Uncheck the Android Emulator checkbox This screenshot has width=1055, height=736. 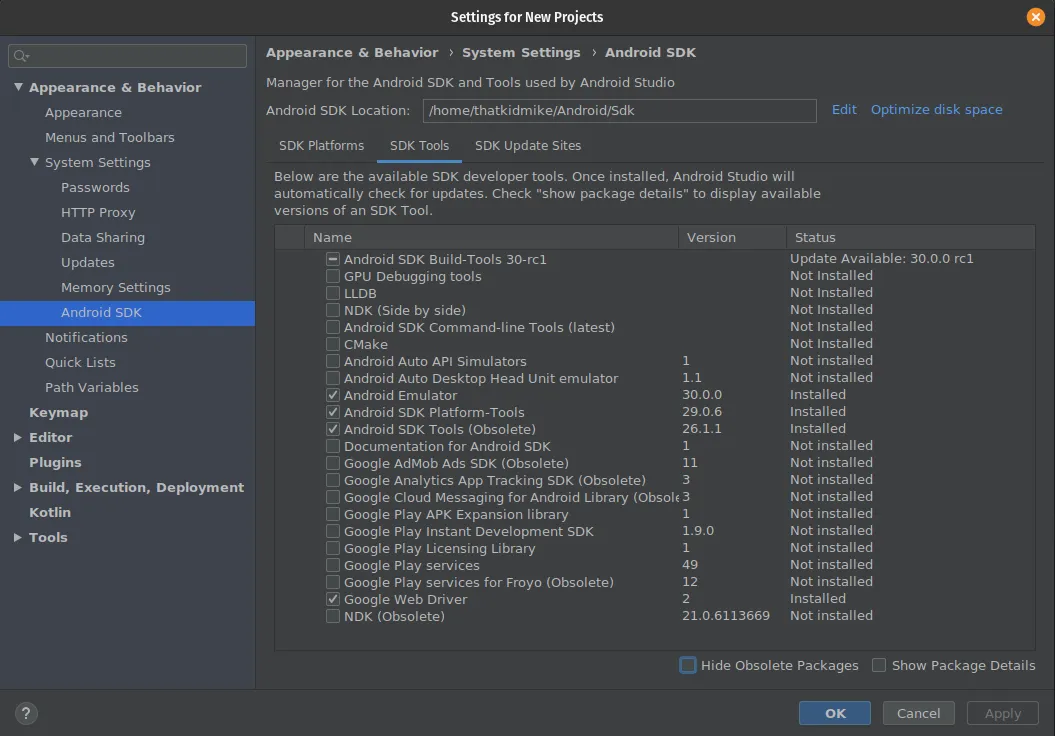333,395
